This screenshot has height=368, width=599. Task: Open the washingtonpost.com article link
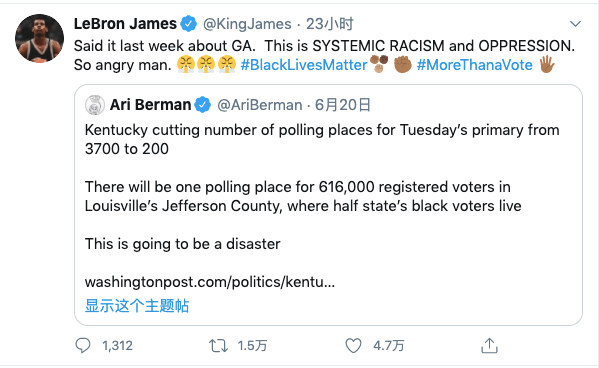coord(210,282)
